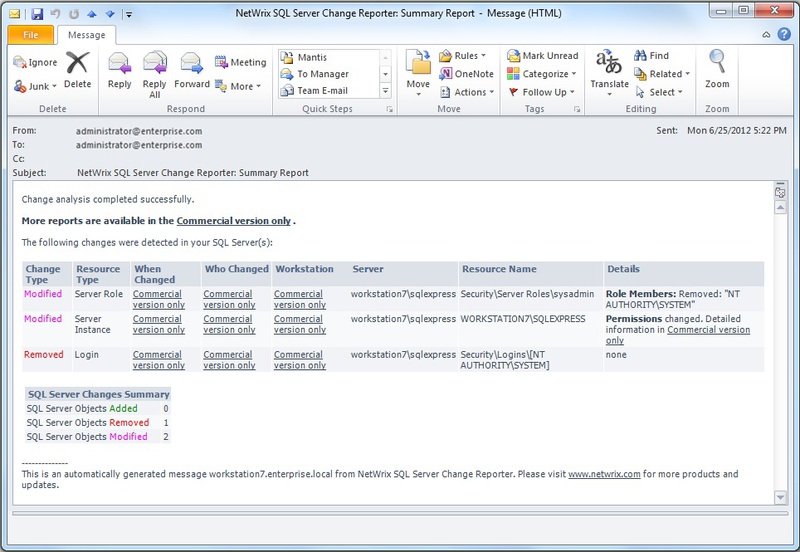Mark the message as Unread
800x552 pixels.
coord(543,56)
